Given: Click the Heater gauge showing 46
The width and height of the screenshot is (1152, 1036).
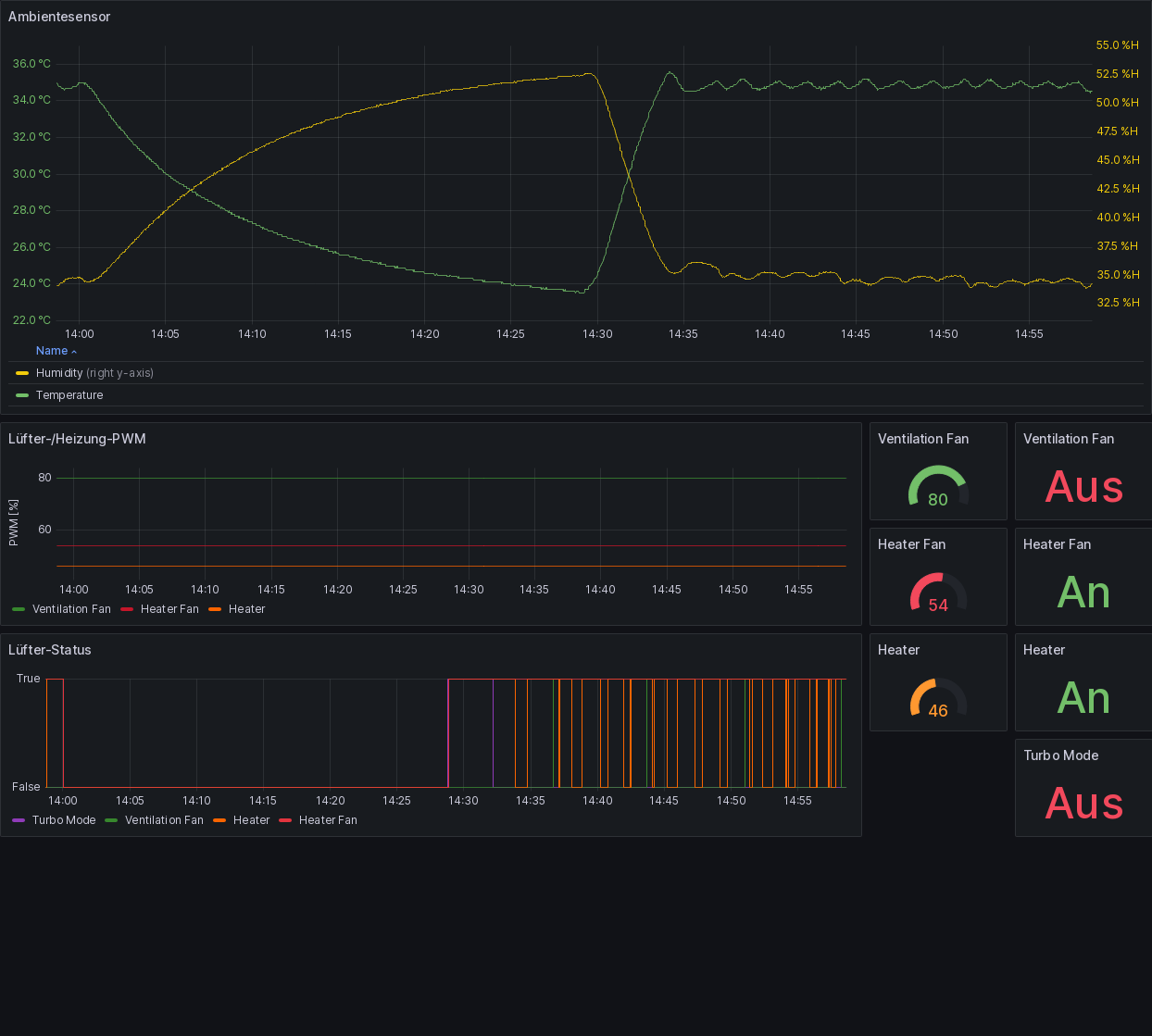Looking at the screenshot, I should pos(937,698).
